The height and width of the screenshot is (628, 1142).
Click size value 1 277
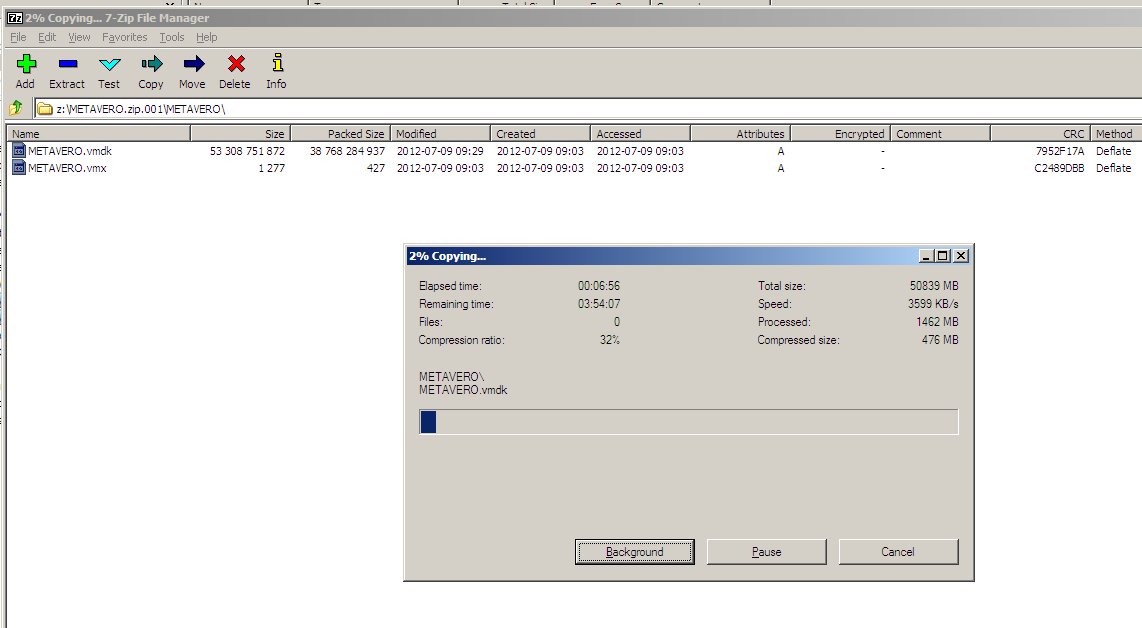click(x=271, y=168)
